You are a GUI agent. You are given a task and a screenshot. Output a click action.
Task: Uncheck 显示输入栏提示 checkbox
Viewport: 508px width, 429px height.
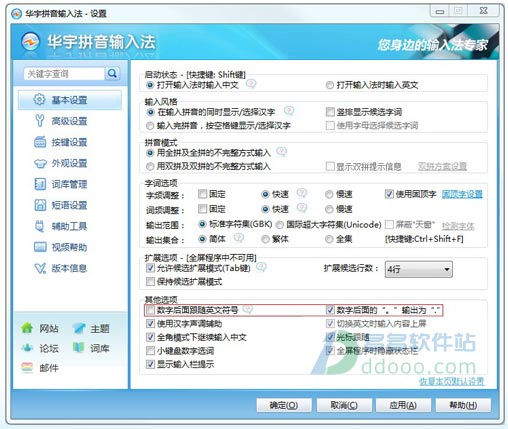pos(150,364)
